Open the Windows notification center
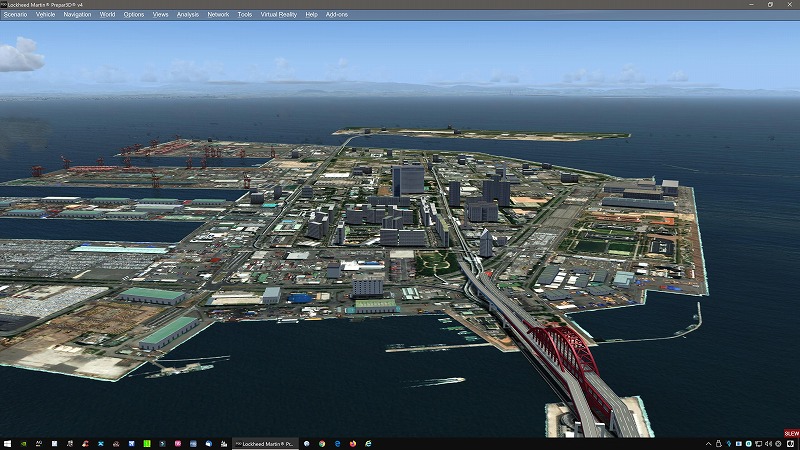This screenshot has width=800, height=450. (x=790, y=444)
